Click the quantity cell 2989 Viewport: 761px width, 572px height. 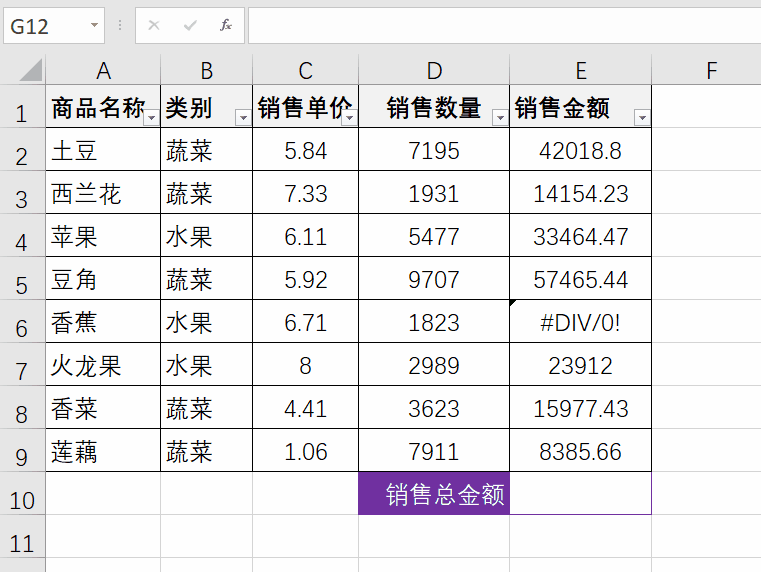pos(434,364)
